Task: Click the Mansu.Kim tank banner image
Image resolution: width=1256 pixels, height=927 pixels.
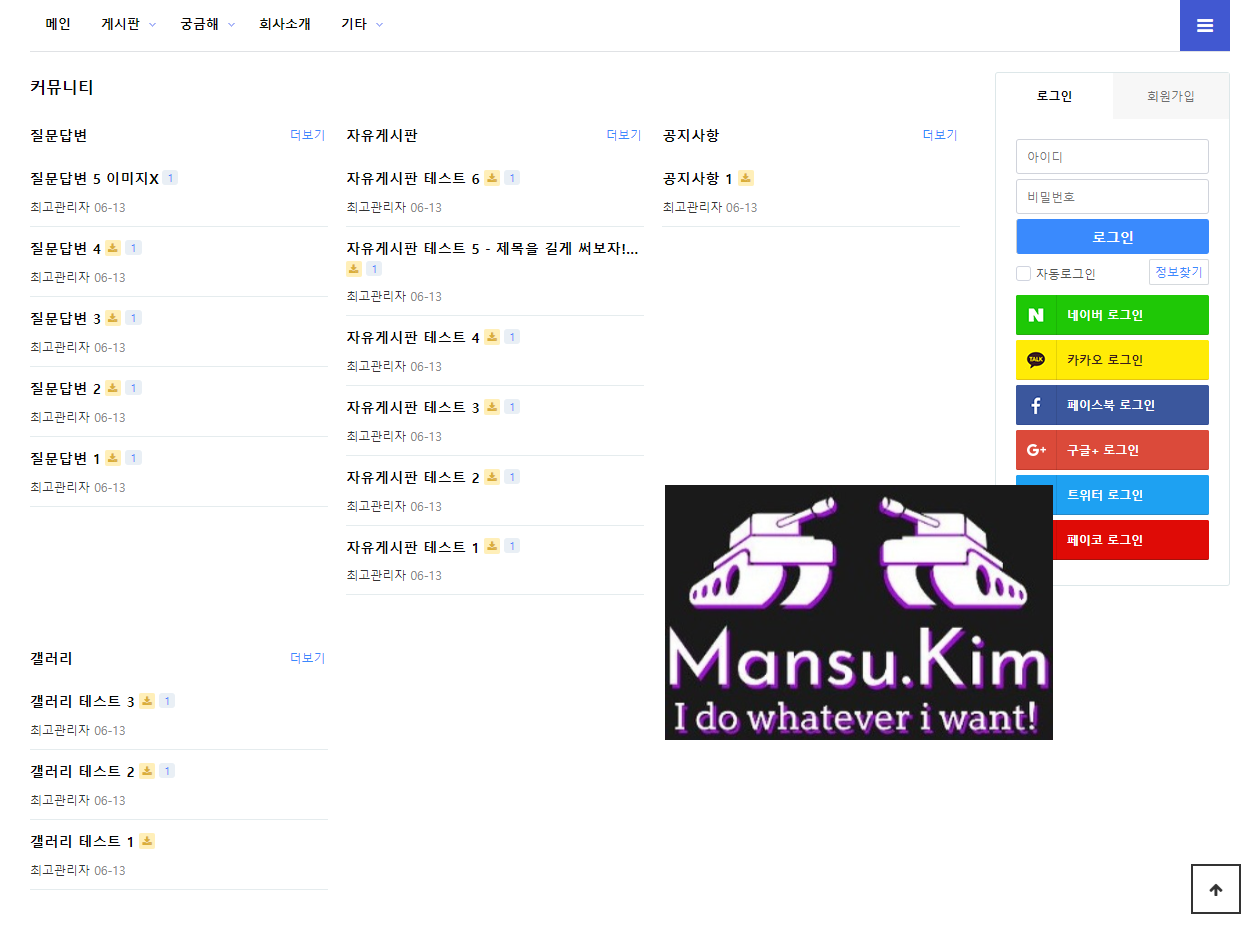Action: click(858, 612)
